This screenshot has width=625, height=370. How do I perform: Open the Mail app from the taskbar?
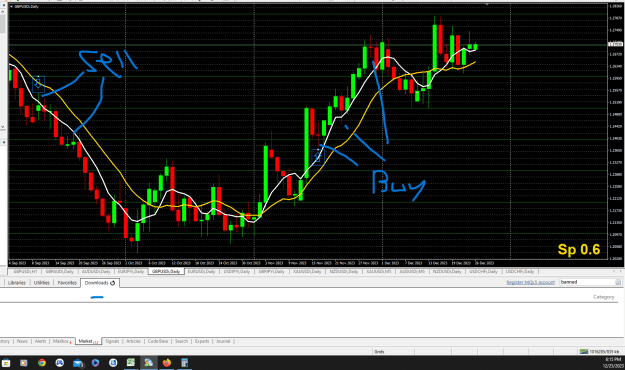pos(78,363)
